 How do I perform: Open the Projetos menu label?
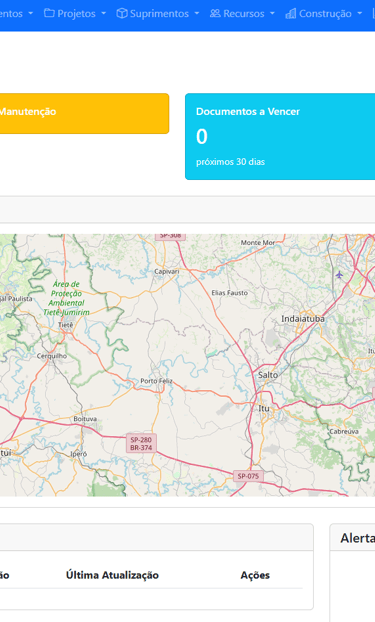pos(76,13)
